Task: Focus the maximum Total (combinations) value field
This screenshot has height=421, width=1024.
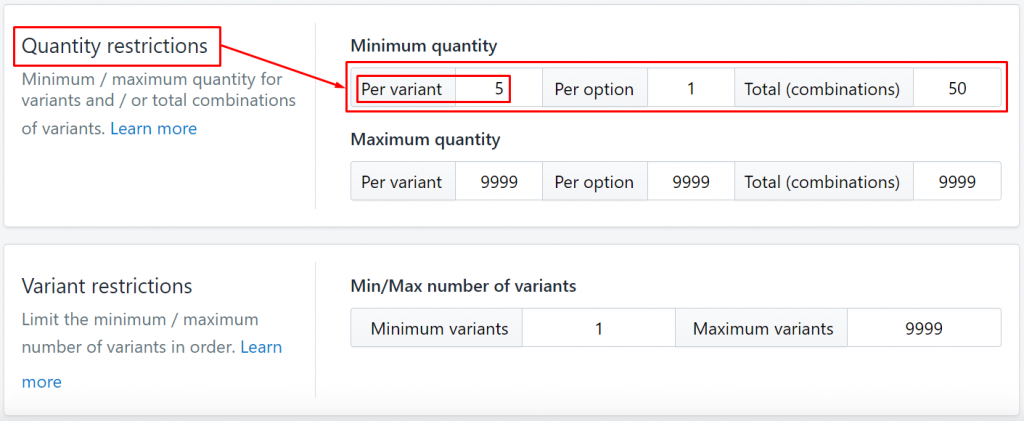Action: click(x=956, y=182)
